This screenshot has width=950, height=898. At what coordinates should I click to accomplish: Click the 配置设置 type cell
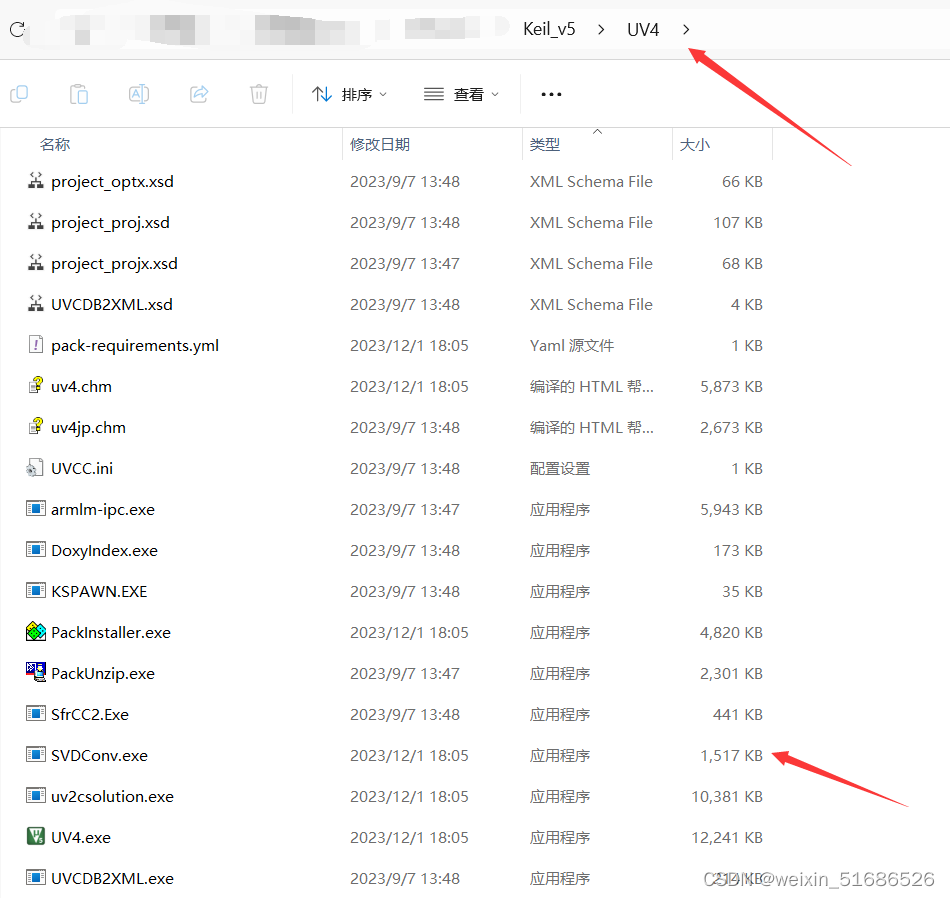point(560,468)
